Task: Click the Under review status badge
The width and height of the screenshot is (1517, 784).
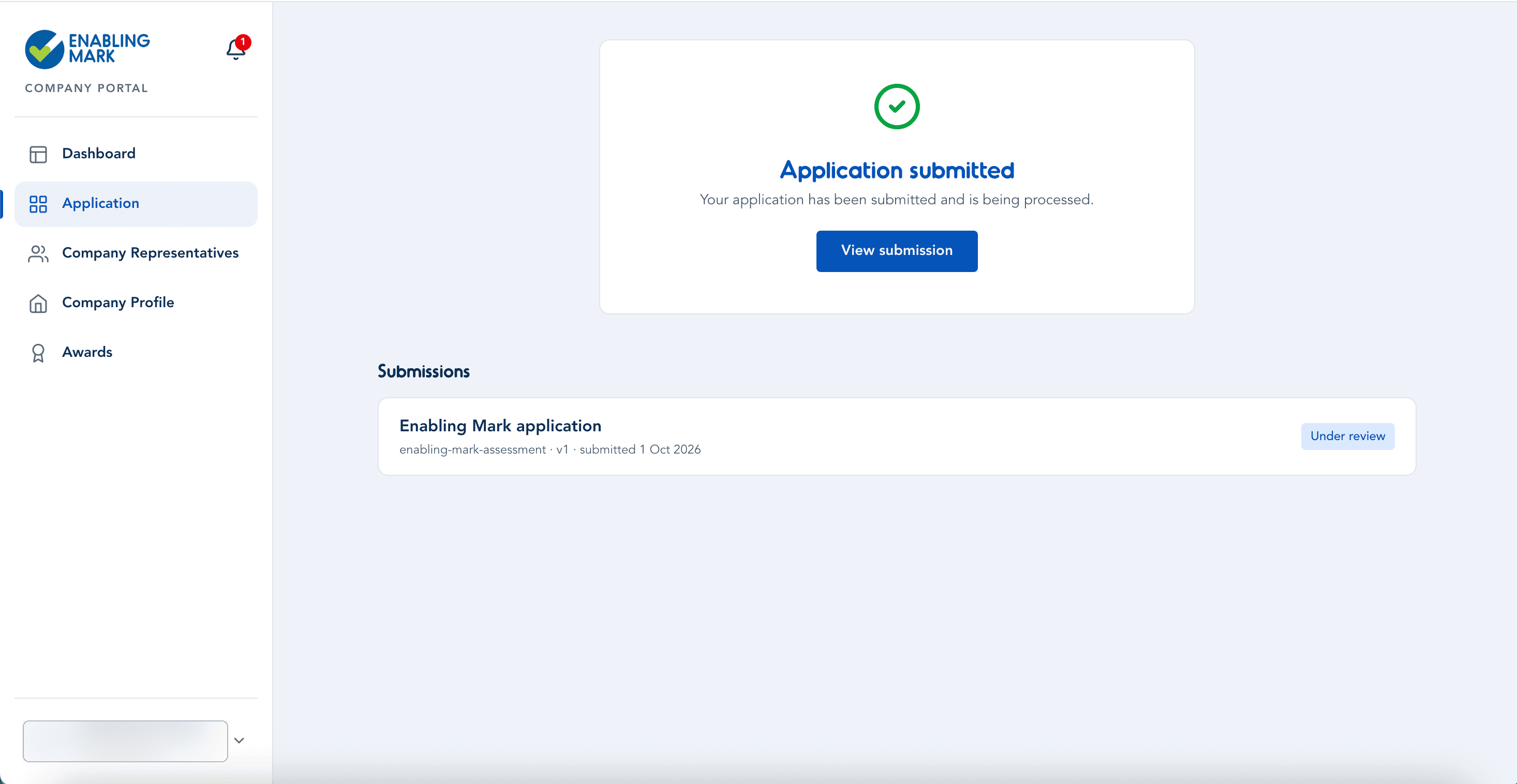Action: tap(1347, 436)
